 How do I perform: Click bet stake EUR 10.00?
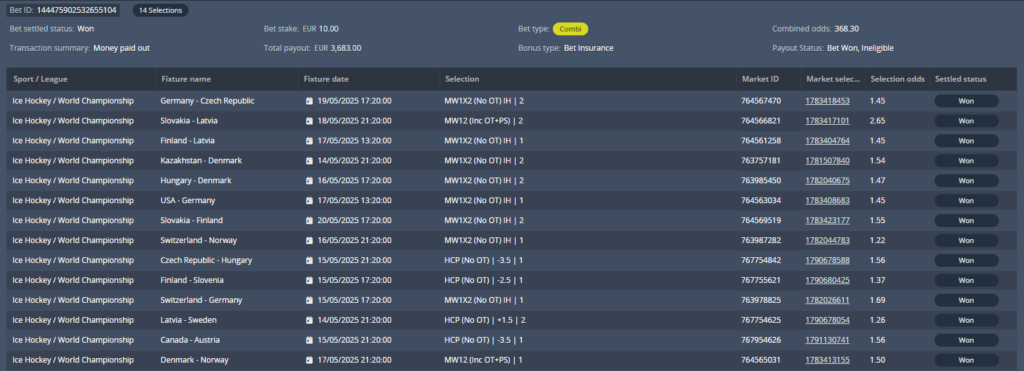click(x=320, y=29)
